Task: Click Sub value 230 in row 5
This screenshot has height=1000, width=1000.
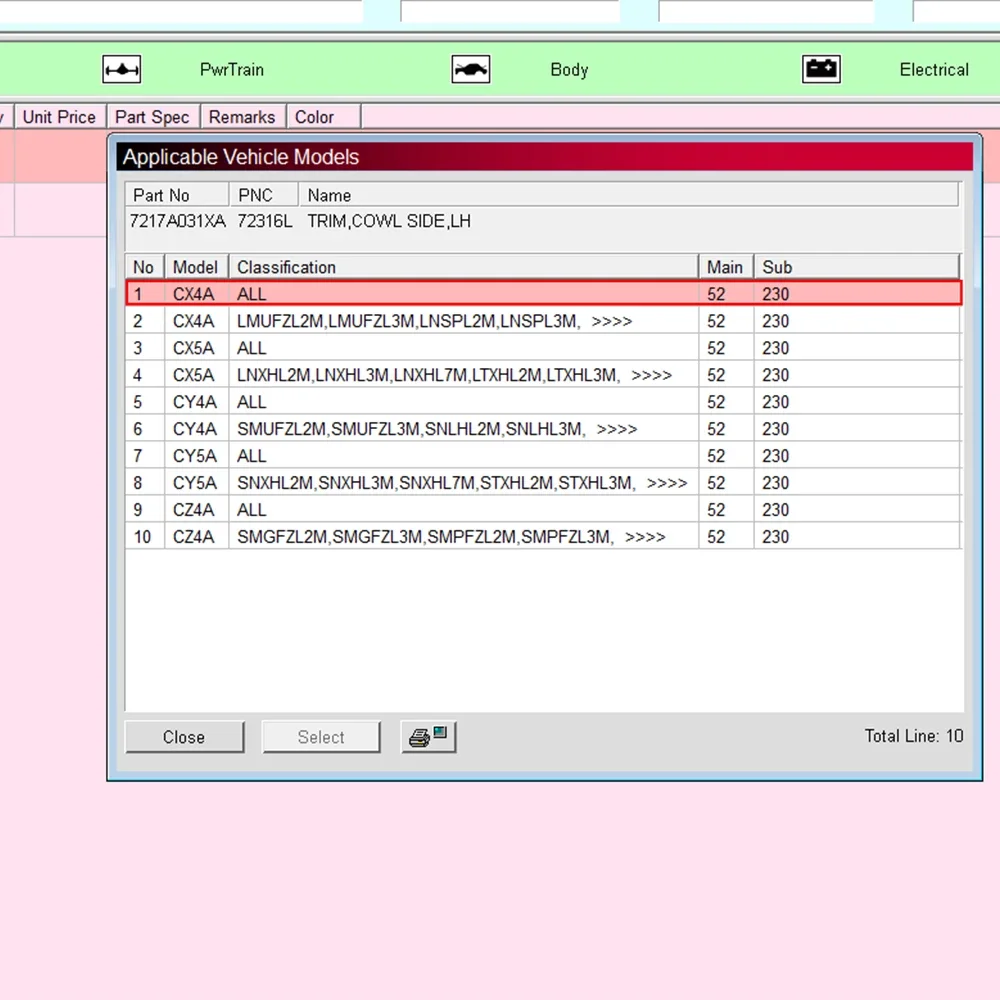Action: click(x=776, y=402)
